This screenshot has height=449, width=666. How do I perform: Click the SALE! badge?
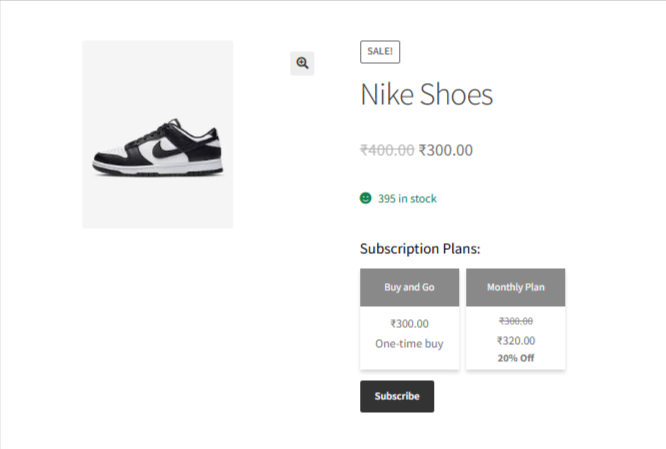point(380,51)
